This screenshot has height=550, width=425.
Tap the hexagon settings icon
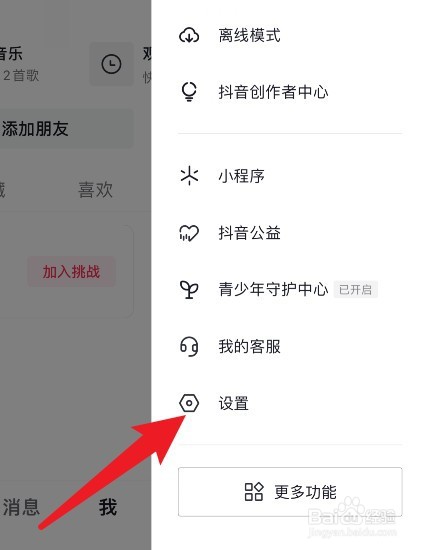click(x=189, y=403)
